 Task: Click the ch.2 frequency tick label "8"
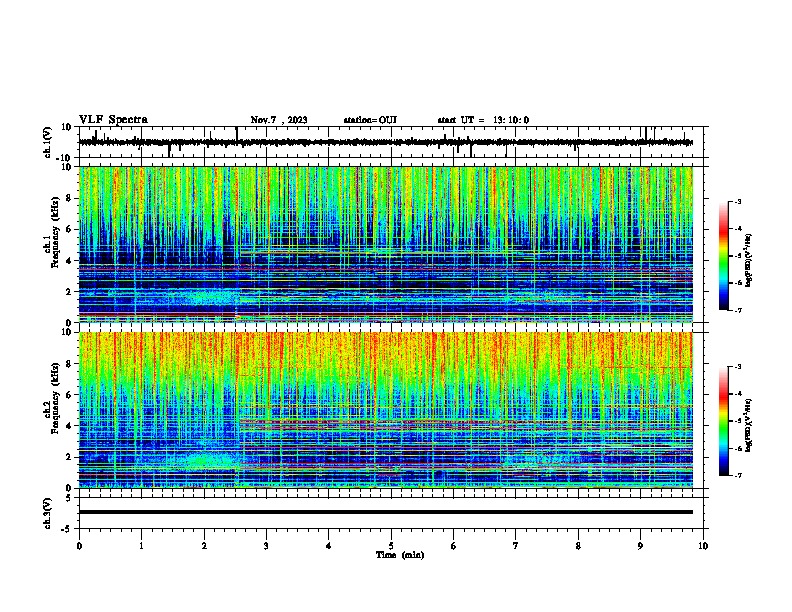pos(69,364)
